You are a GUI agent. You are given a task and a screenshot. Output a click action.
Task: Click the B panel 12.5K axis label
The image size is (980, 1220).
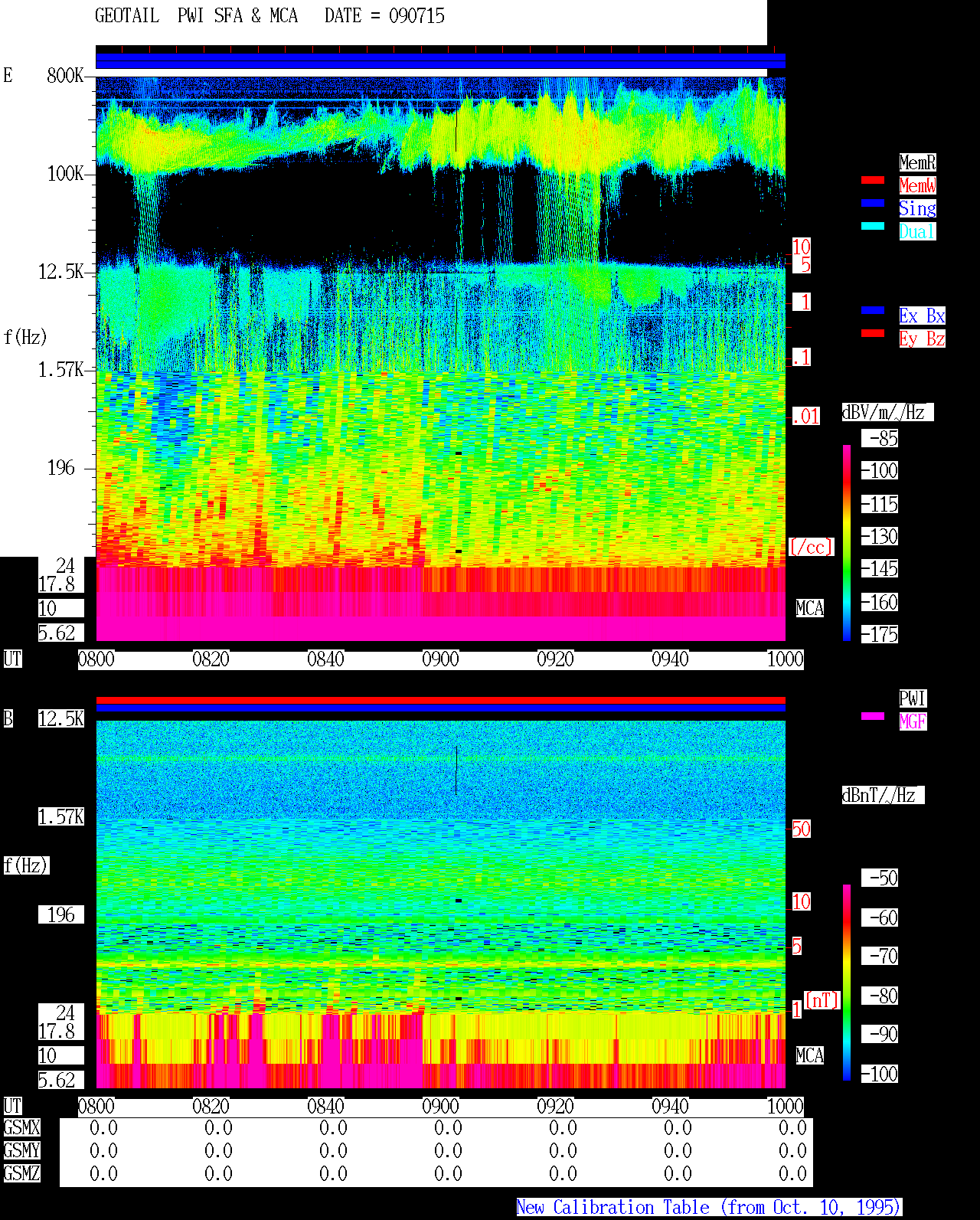(x=61, y=718)
